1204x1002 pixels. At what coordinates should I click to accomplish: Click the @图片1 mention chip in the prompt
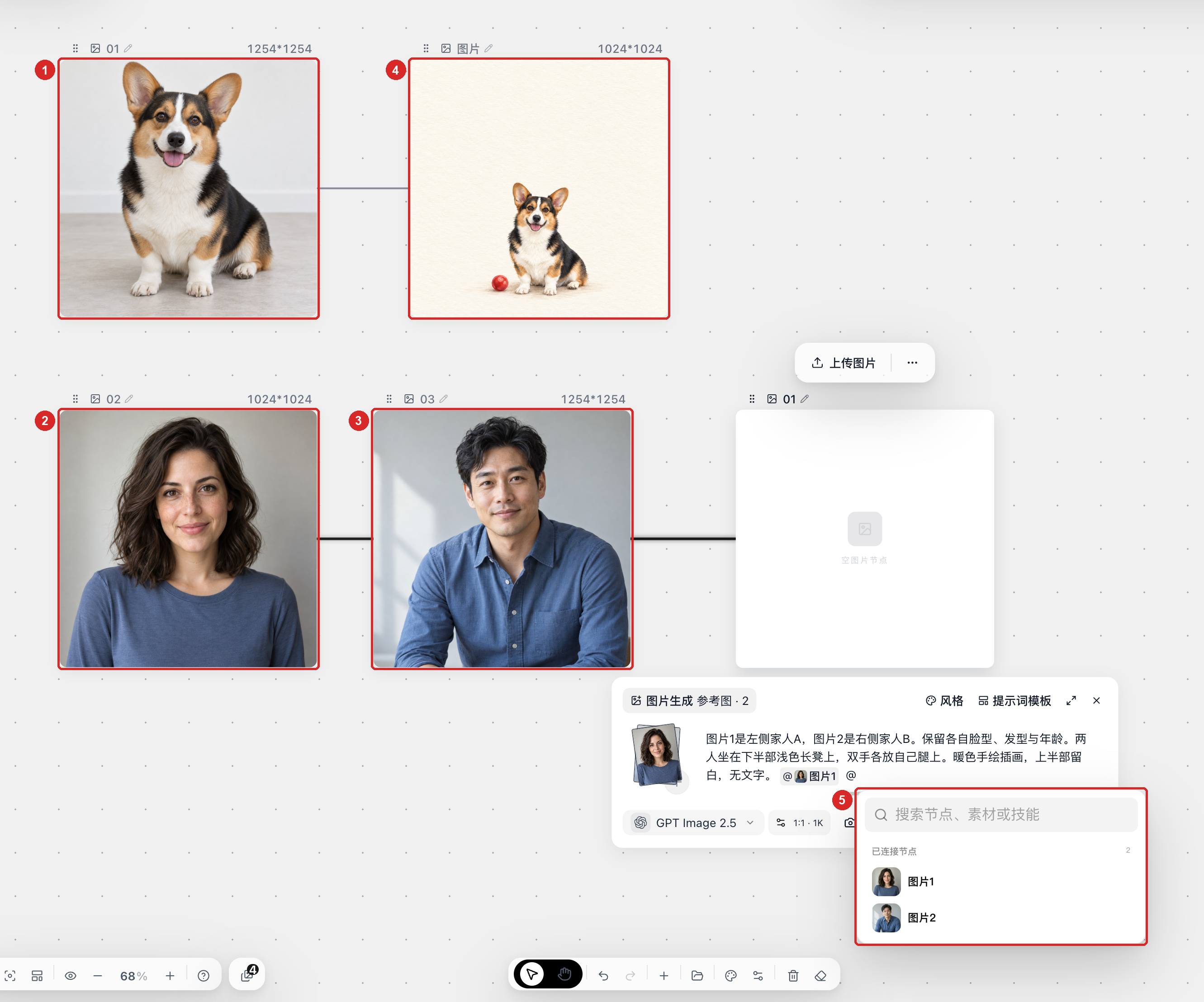809,776
